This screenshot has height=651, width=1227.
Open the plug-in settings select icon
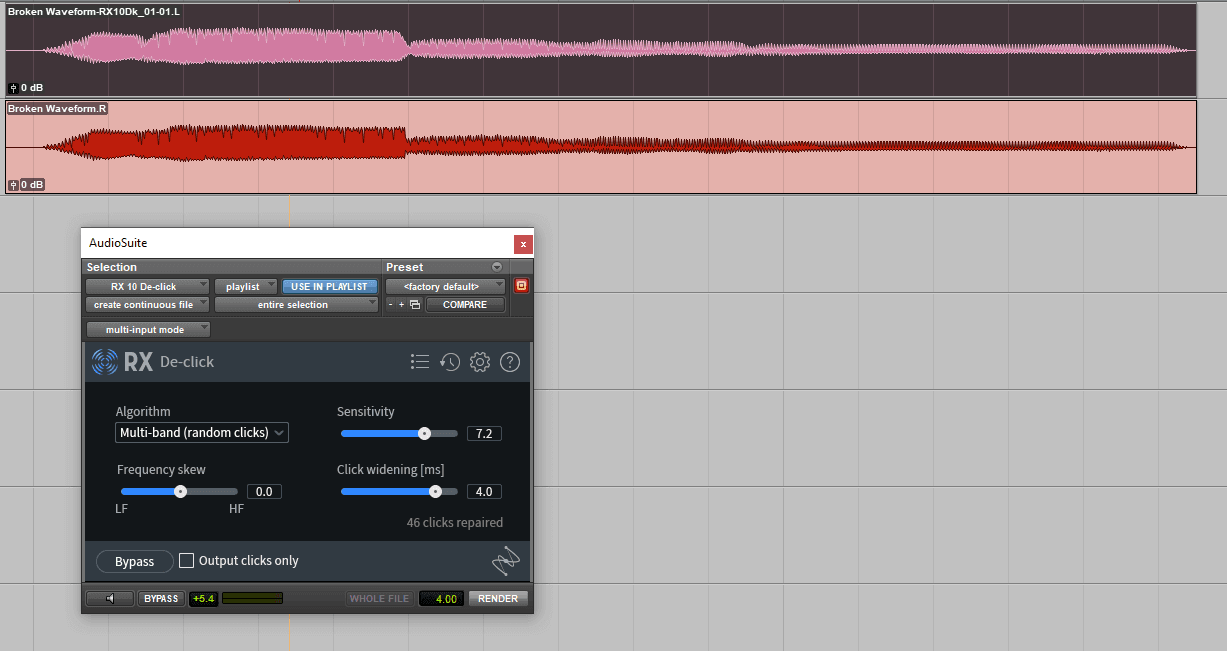(415, 305)
